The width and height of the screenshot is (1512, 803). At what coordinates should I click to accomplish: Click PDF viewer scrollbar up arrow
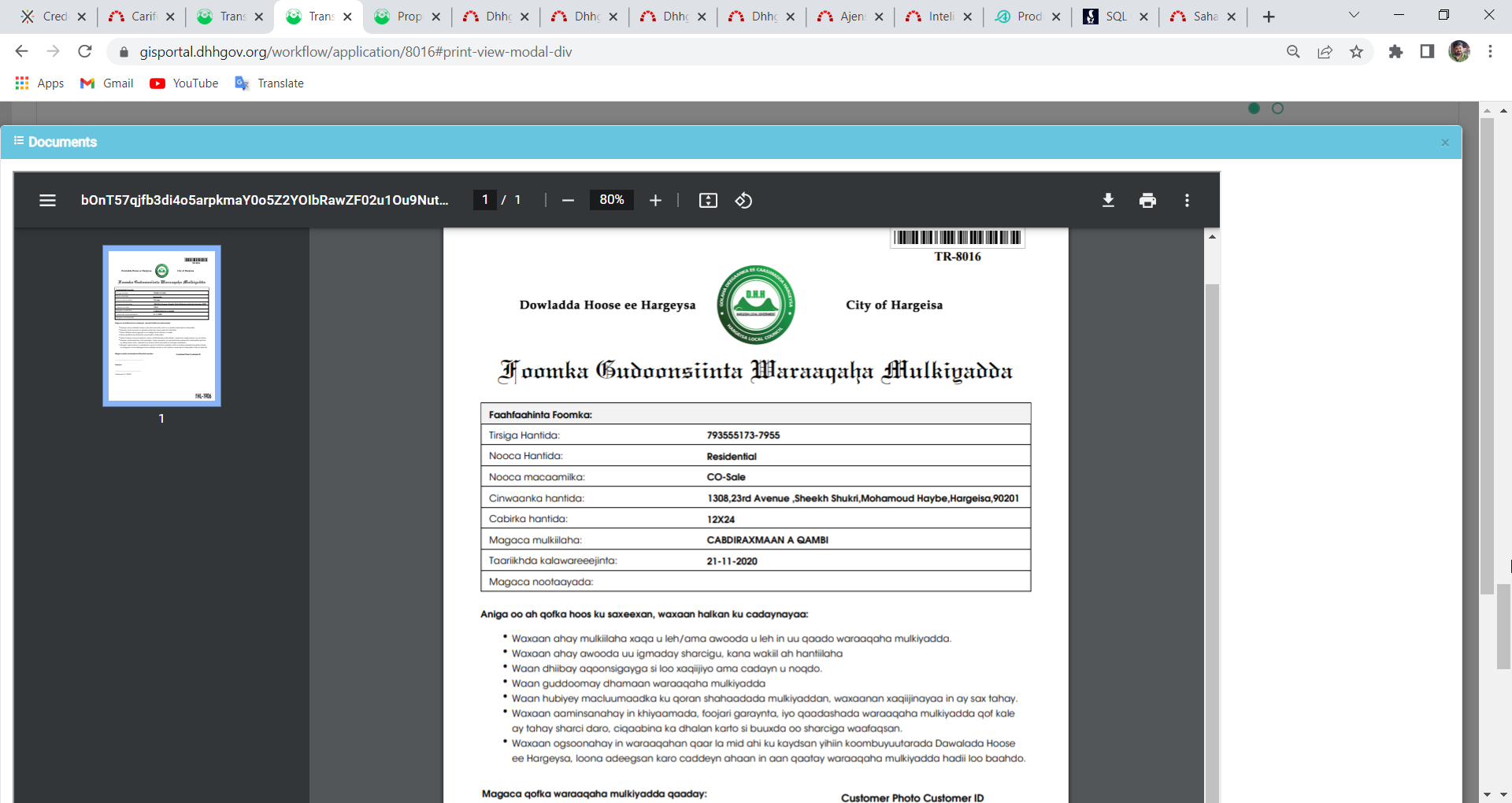pyautogui.click(x=1213, y=236)
